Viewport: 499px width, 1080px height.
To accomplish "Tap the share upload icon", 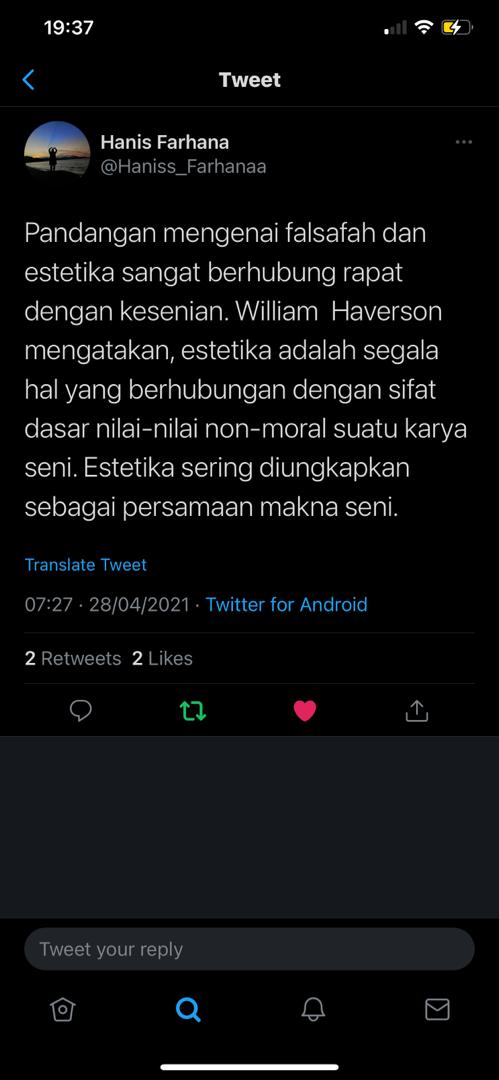I will click(416, 710).
